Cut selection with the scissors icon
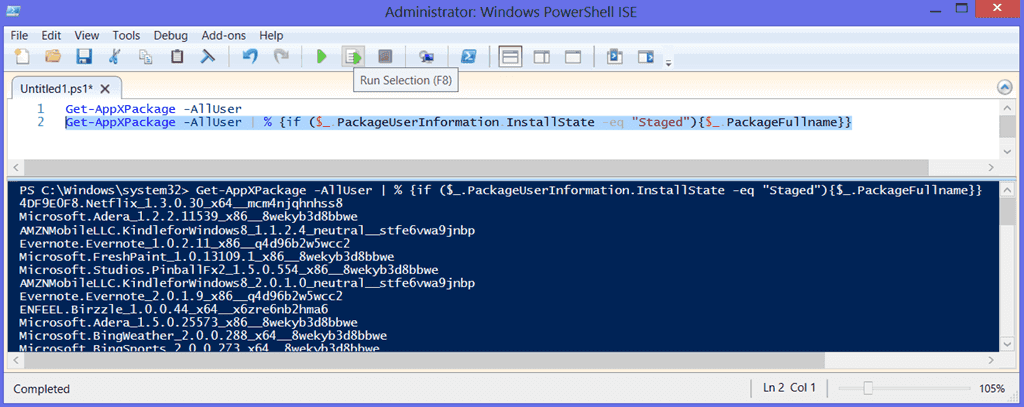The height and width of the screenshot is (407, 1024). 114,57
